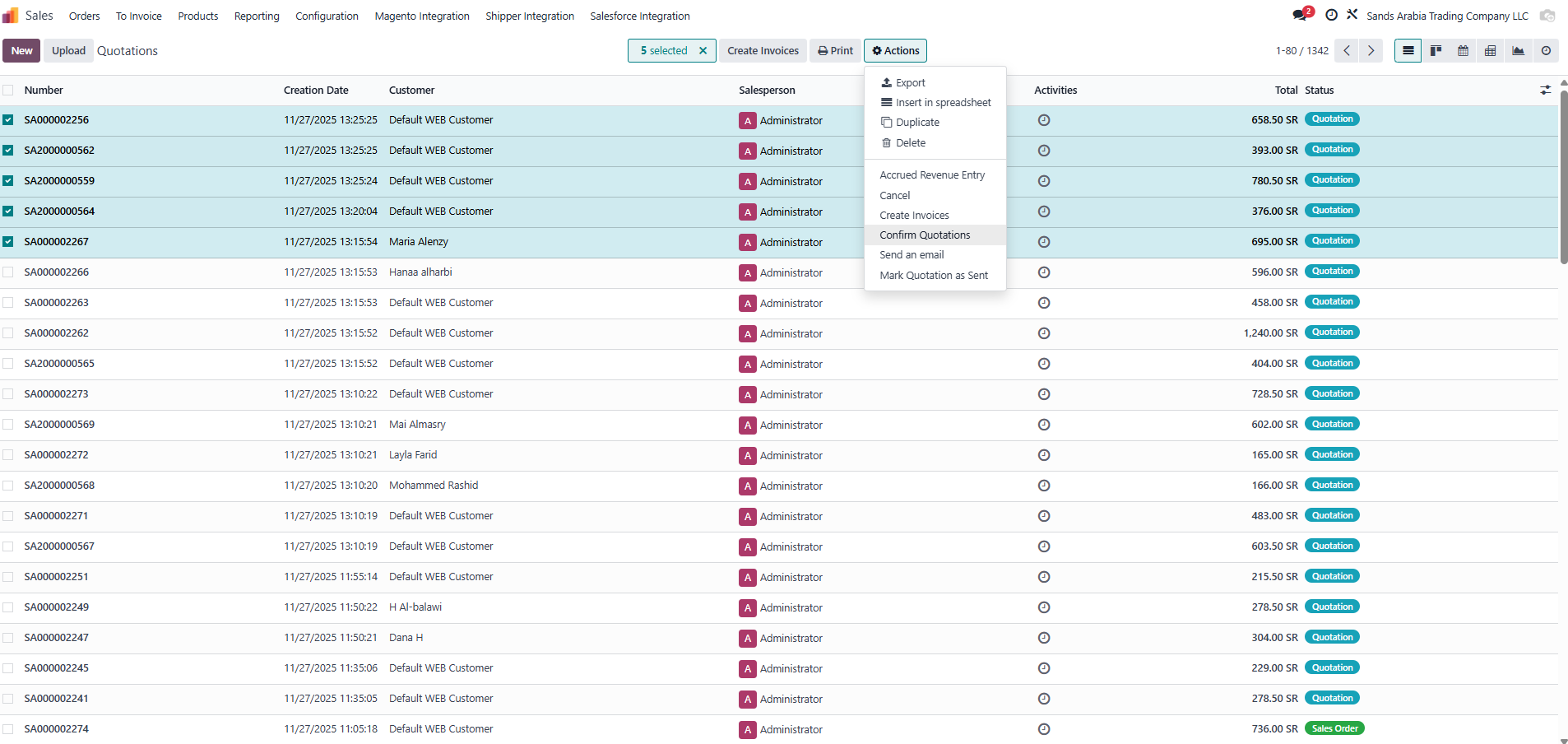
Task: Switch to activity view
Action: 1546,51
